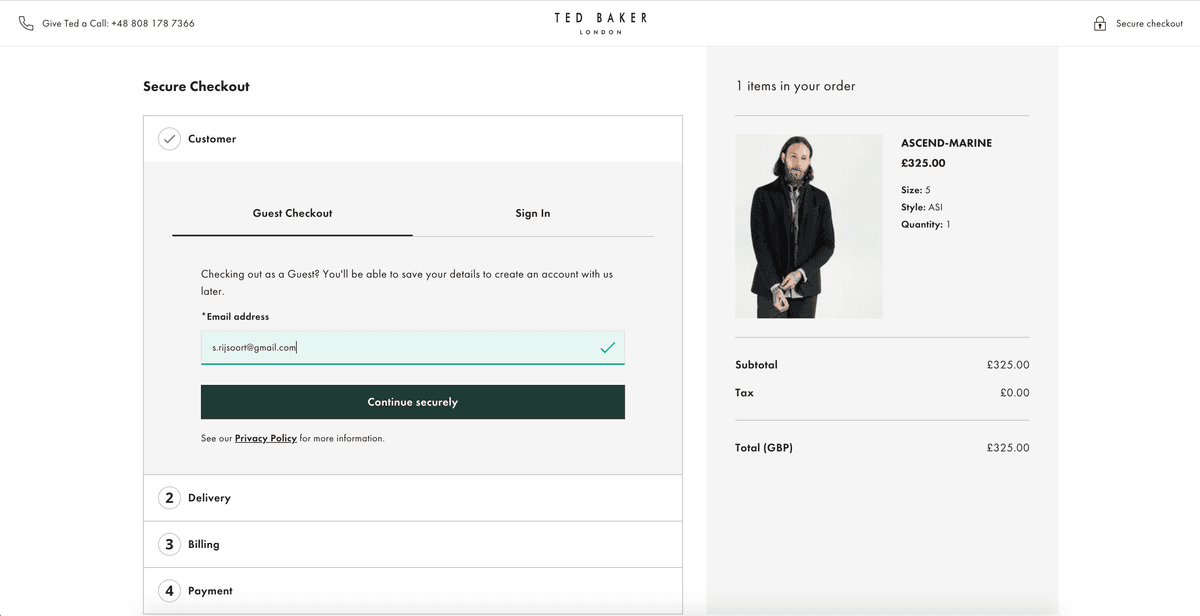
Task: Click the checkmark icon beside Customer
Action: (170, 138)
